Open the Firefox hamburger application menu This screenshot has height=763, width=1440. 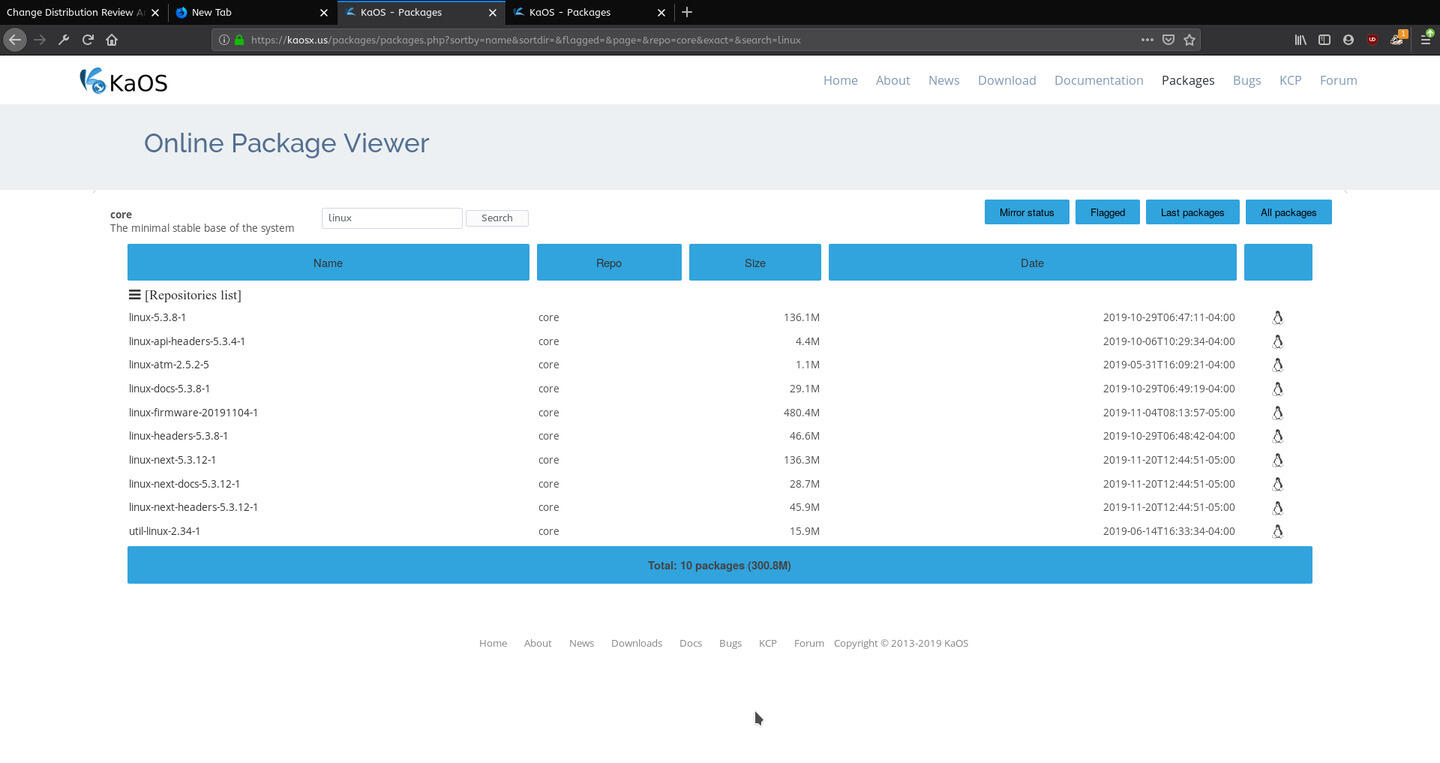tap(1426, 39)
